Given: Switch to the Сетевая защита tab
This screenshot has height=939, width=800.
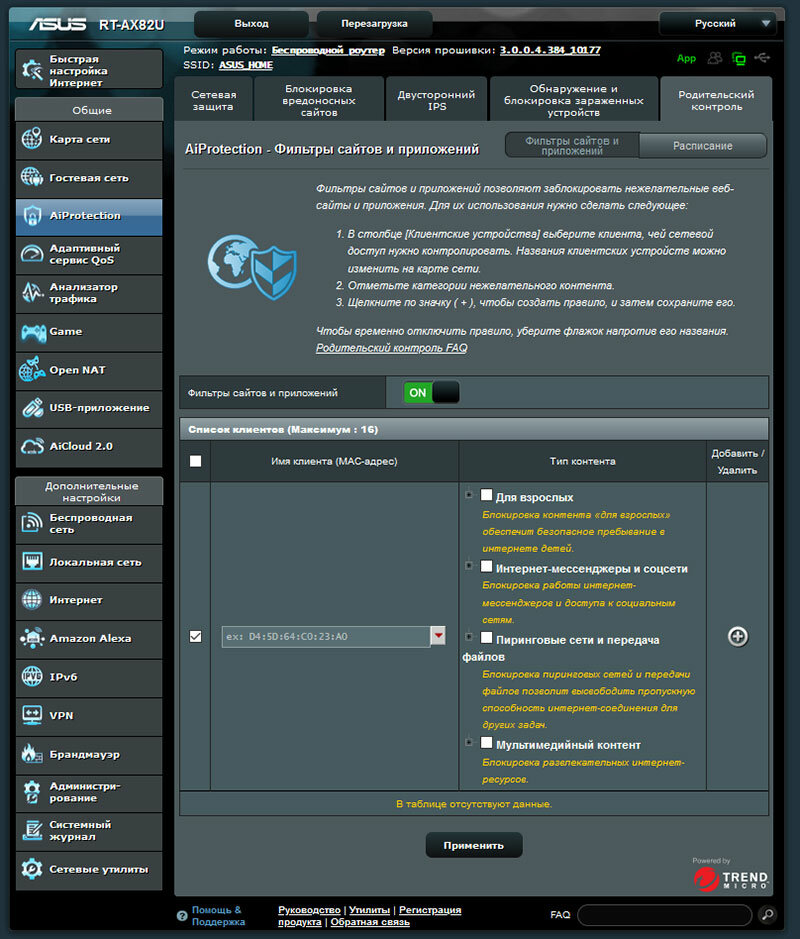Looking at the screenshot, I should point(213,100).
